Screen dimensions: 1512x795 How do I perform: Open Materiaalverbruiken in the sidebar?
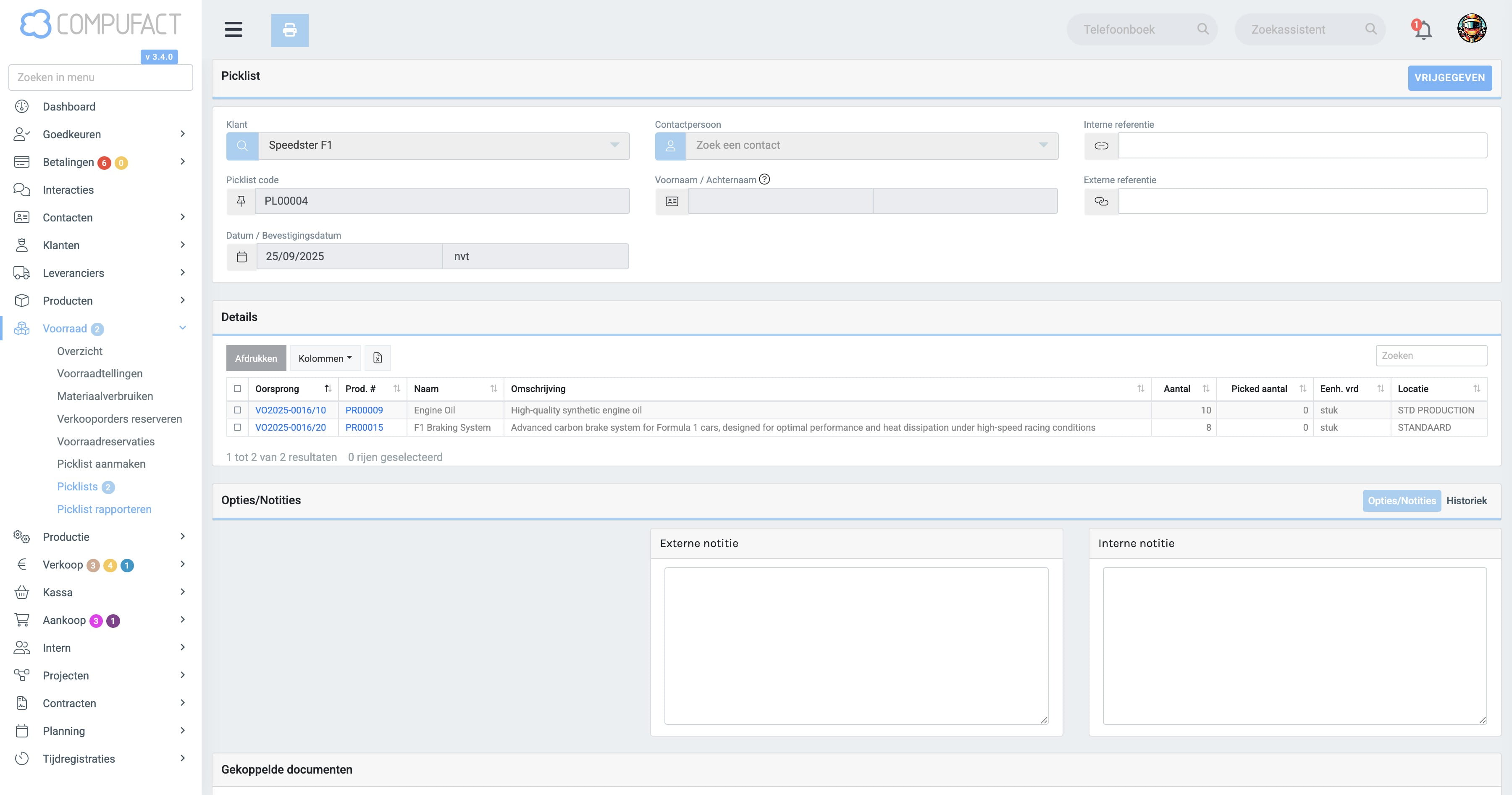(x=105, y=396)
